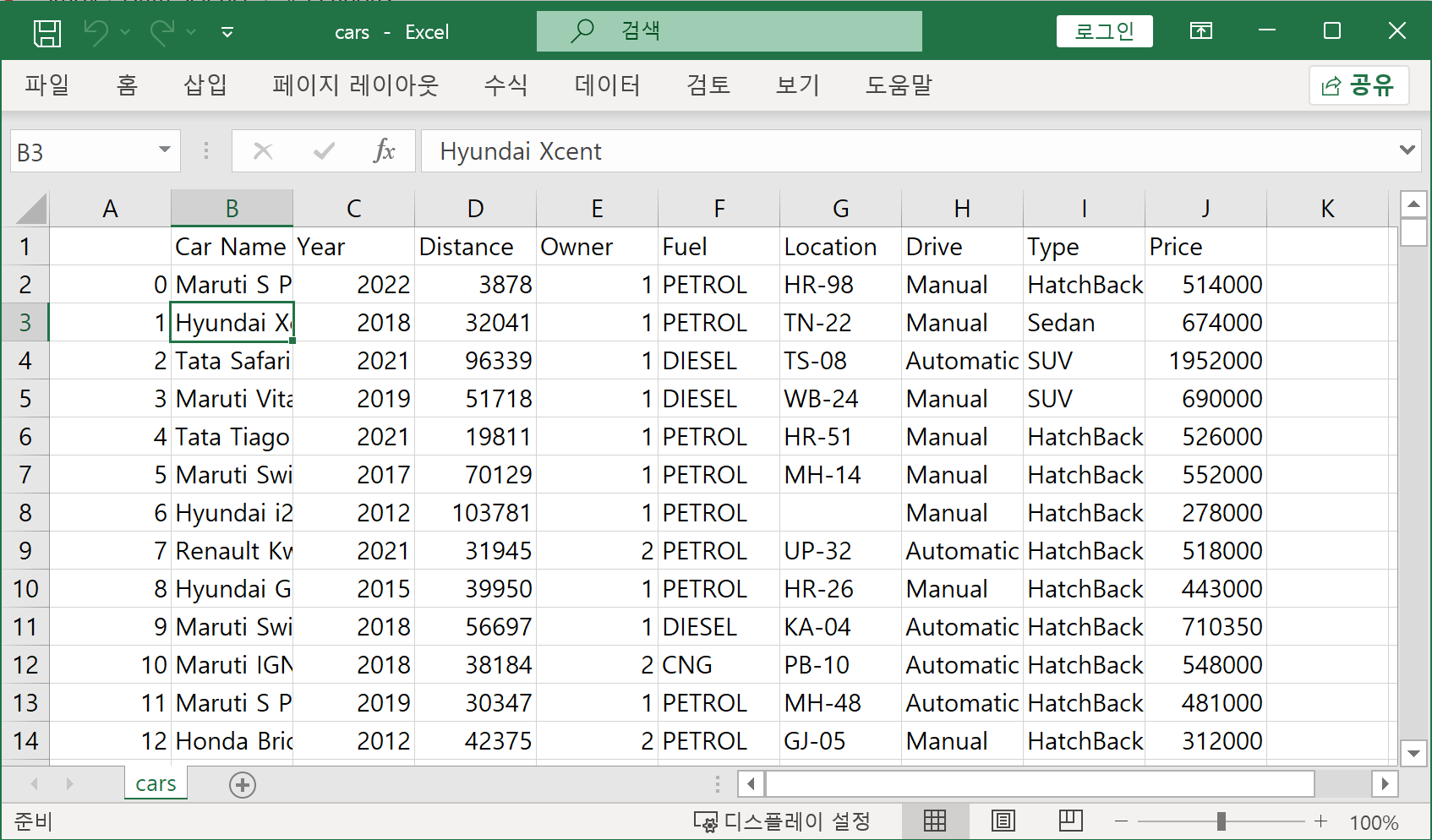Open 디스플레이 설정 display settings
Viewport: 1432px width, 840px height.
(782, 821)
